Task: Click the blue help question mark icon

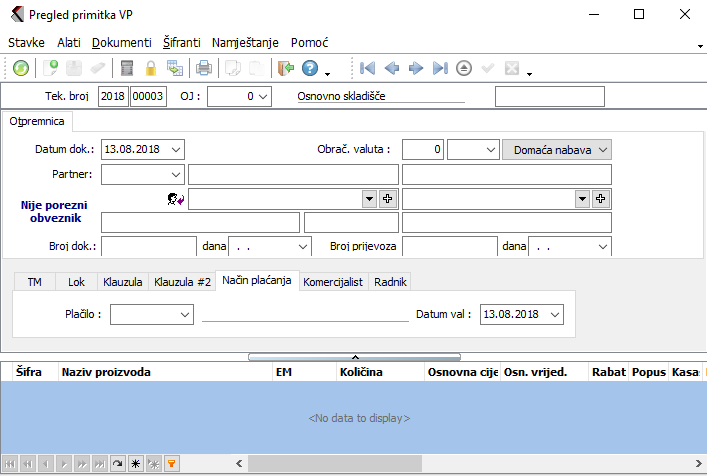Action: coord(310,68)
